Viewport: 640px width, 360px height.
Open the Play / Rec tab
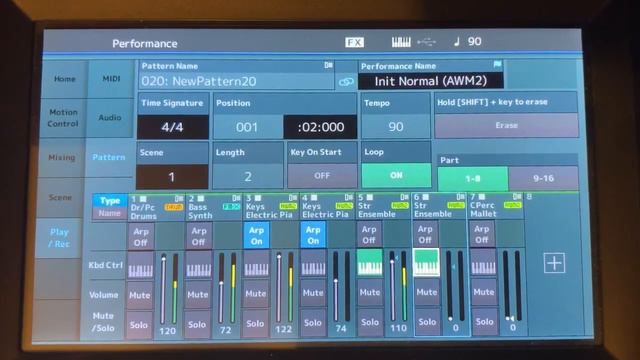pyautogui.click(x=60, y=238)
